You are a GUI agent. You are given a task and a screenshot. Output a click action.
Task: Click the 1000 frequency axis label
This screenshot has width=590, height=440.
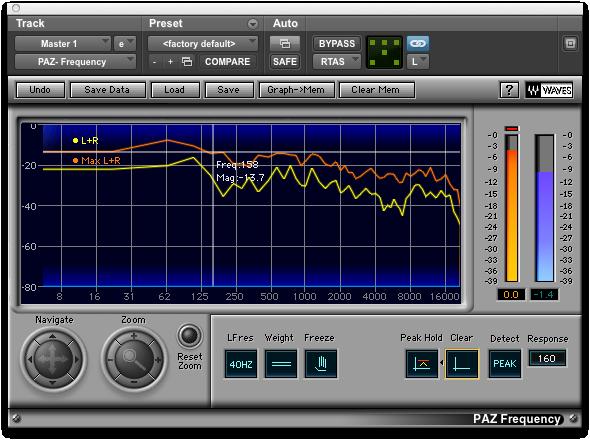304,297
